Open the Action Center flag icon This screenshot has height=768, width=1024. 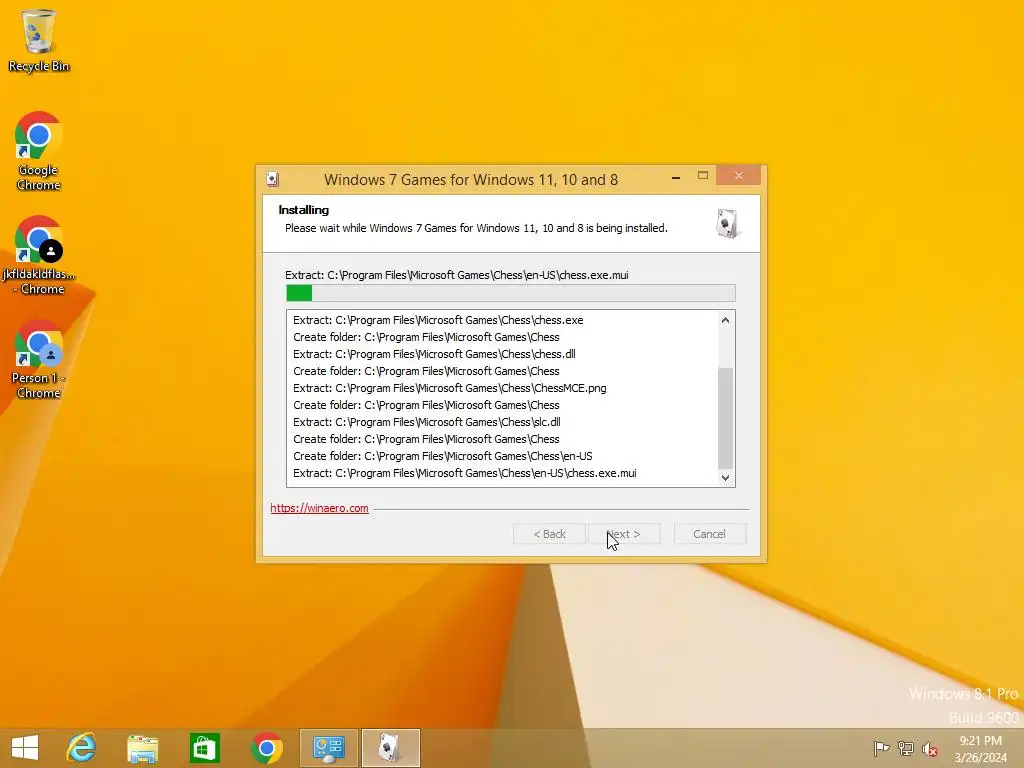click(x=881, y=748)
